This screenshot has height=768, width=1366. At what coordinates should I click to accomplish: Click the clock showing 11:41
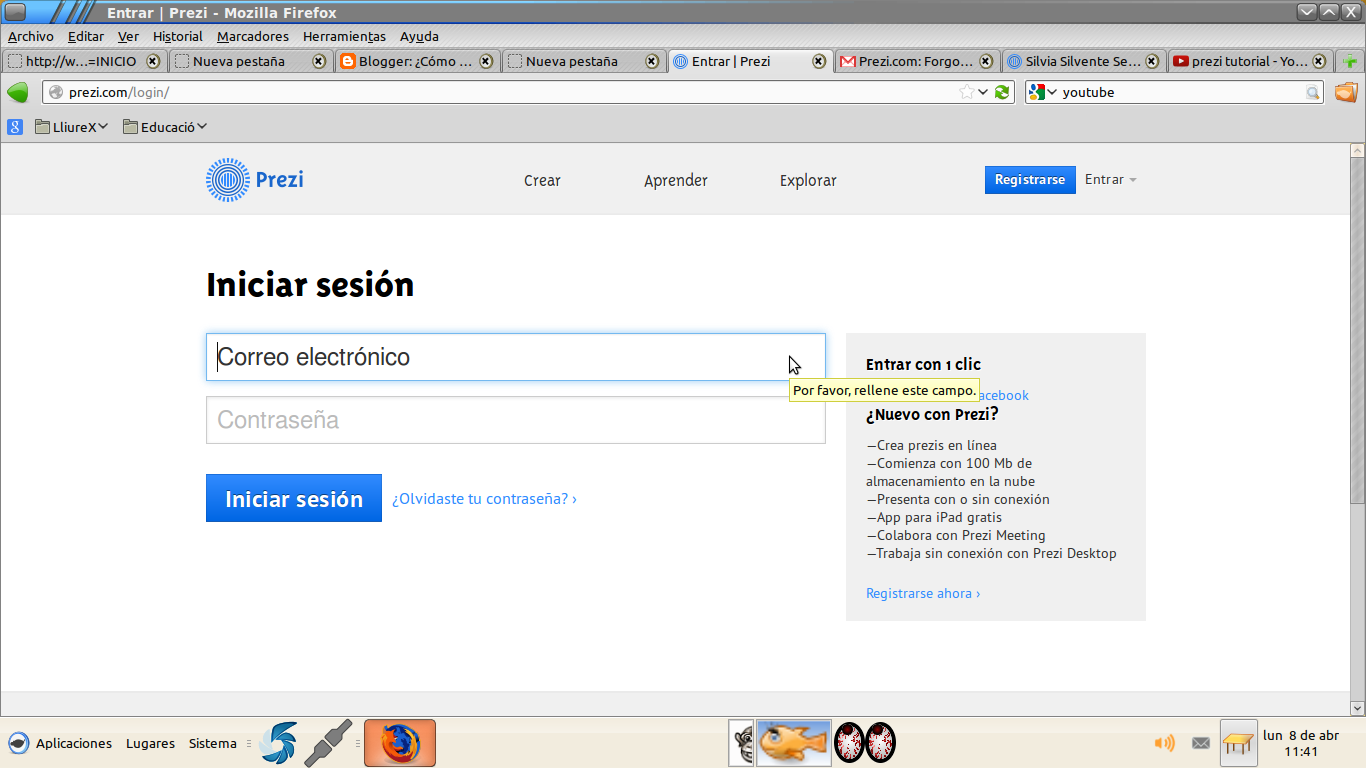click(1301, 743)
